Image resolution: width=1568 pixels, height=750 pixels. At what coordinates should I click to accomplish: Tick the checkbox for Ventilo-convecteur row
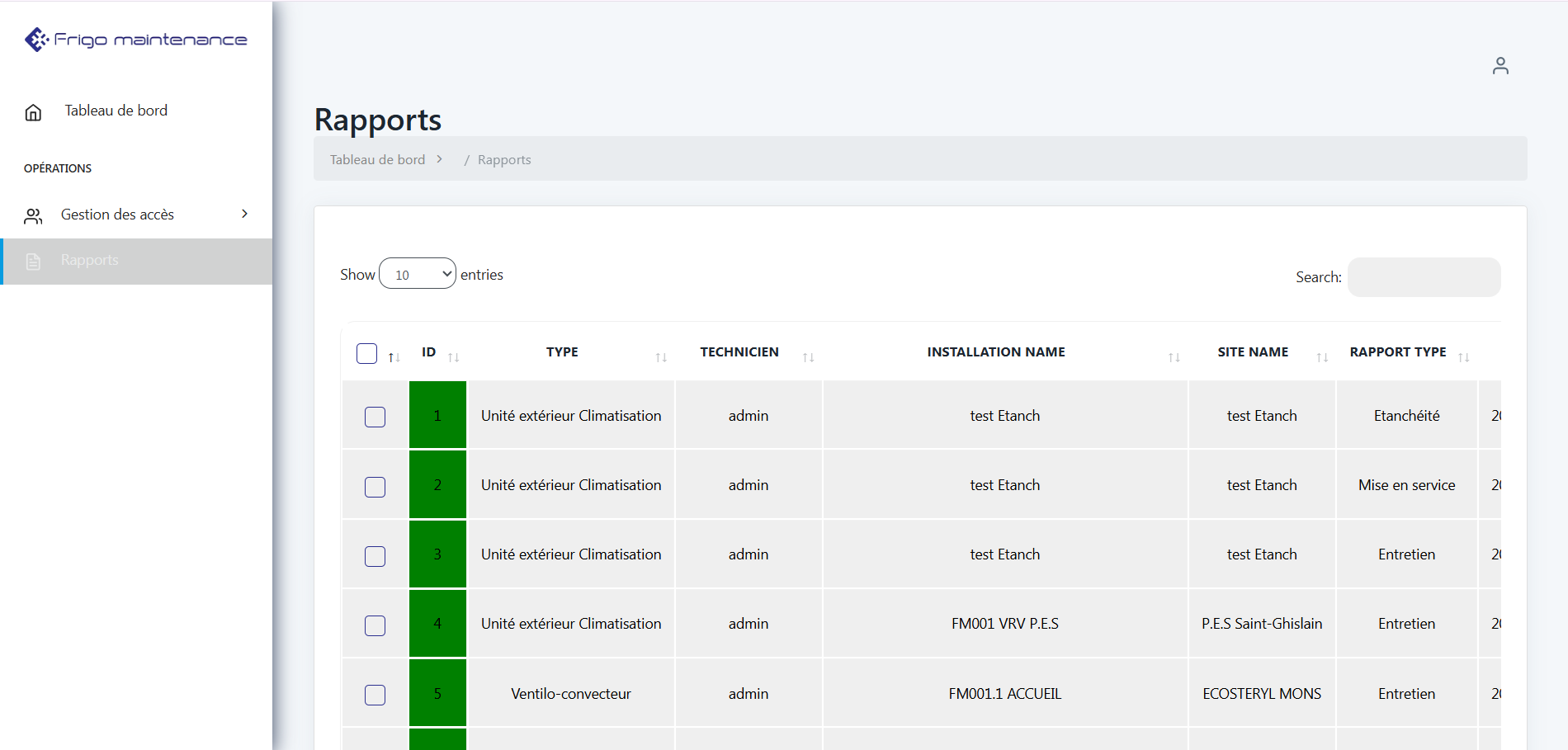375,695
